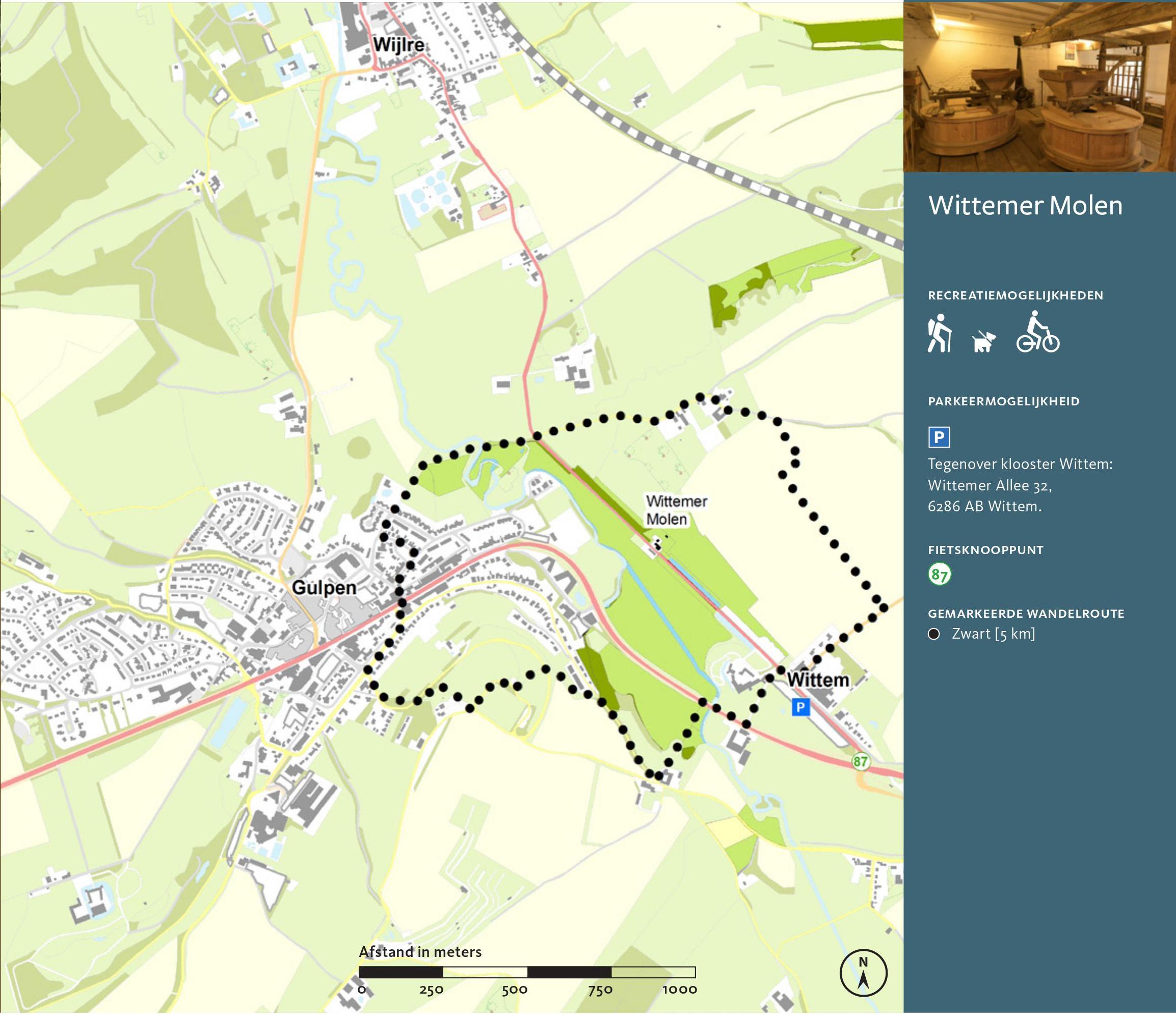Click the Wittem village label on map
The image size is (1176, 1015).
[818, 680]
